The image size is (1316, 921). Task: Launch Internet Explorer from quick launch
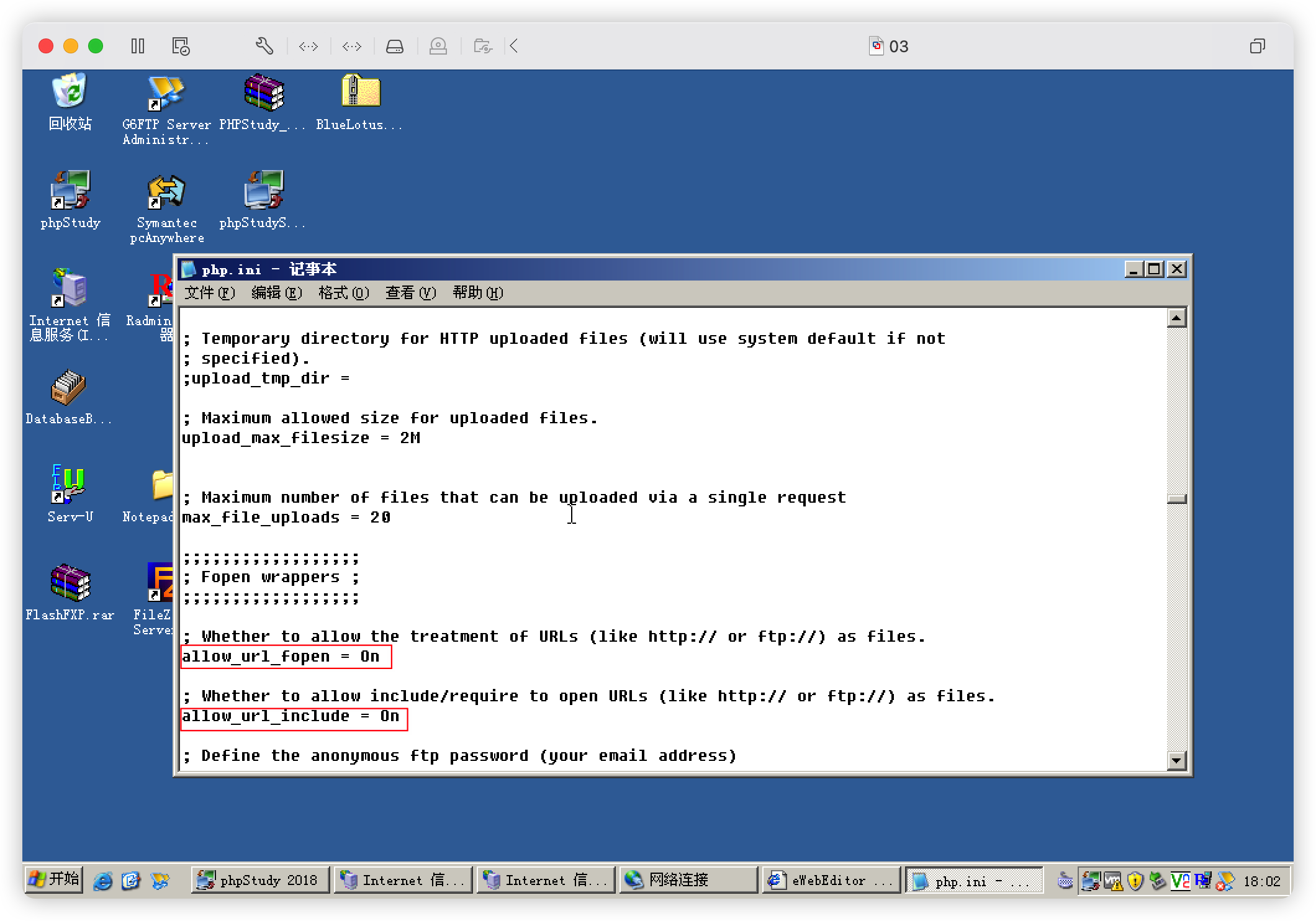coord(103,881)
